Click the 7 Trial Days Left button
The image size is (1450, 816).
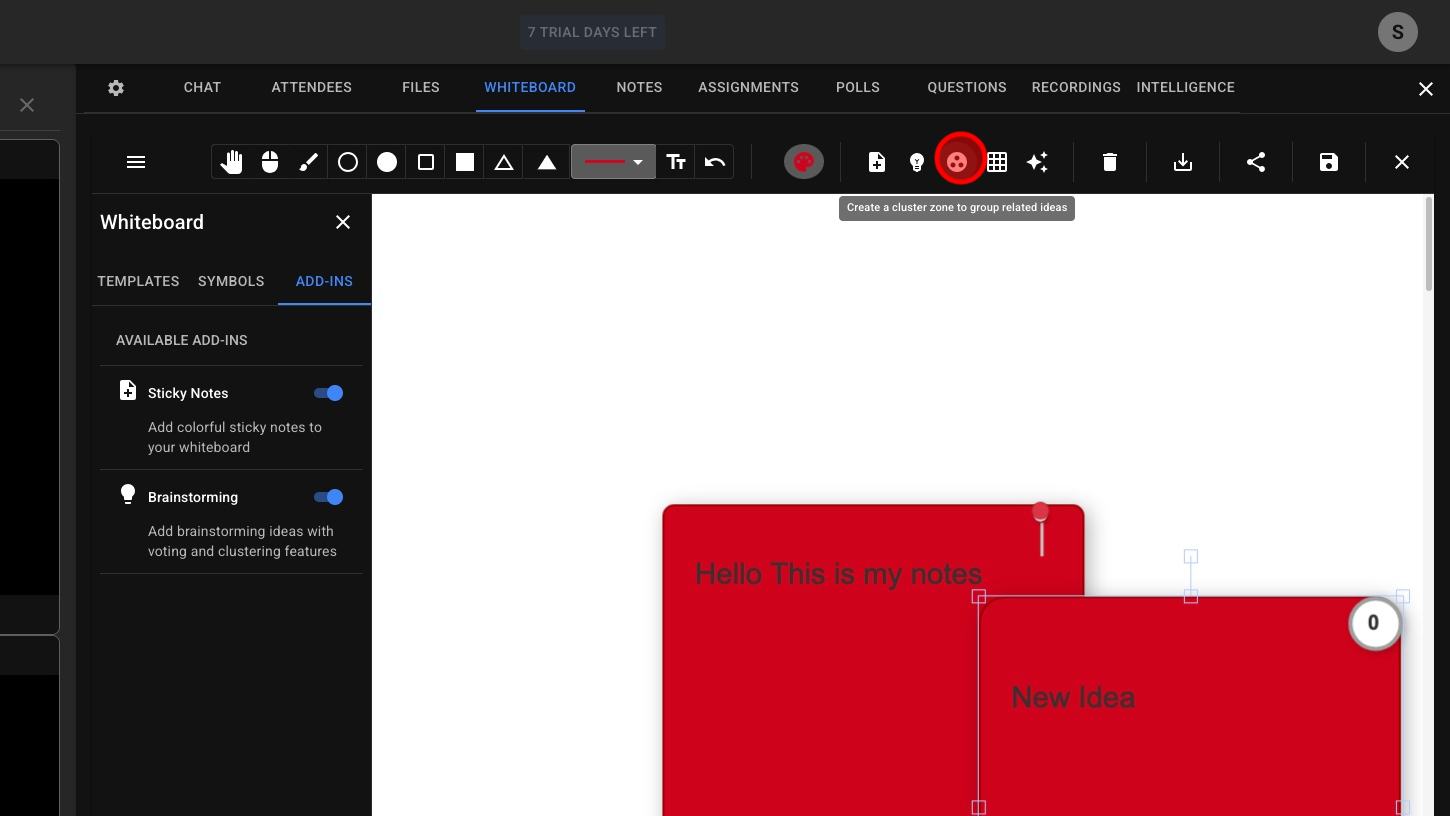pos(592,32)
